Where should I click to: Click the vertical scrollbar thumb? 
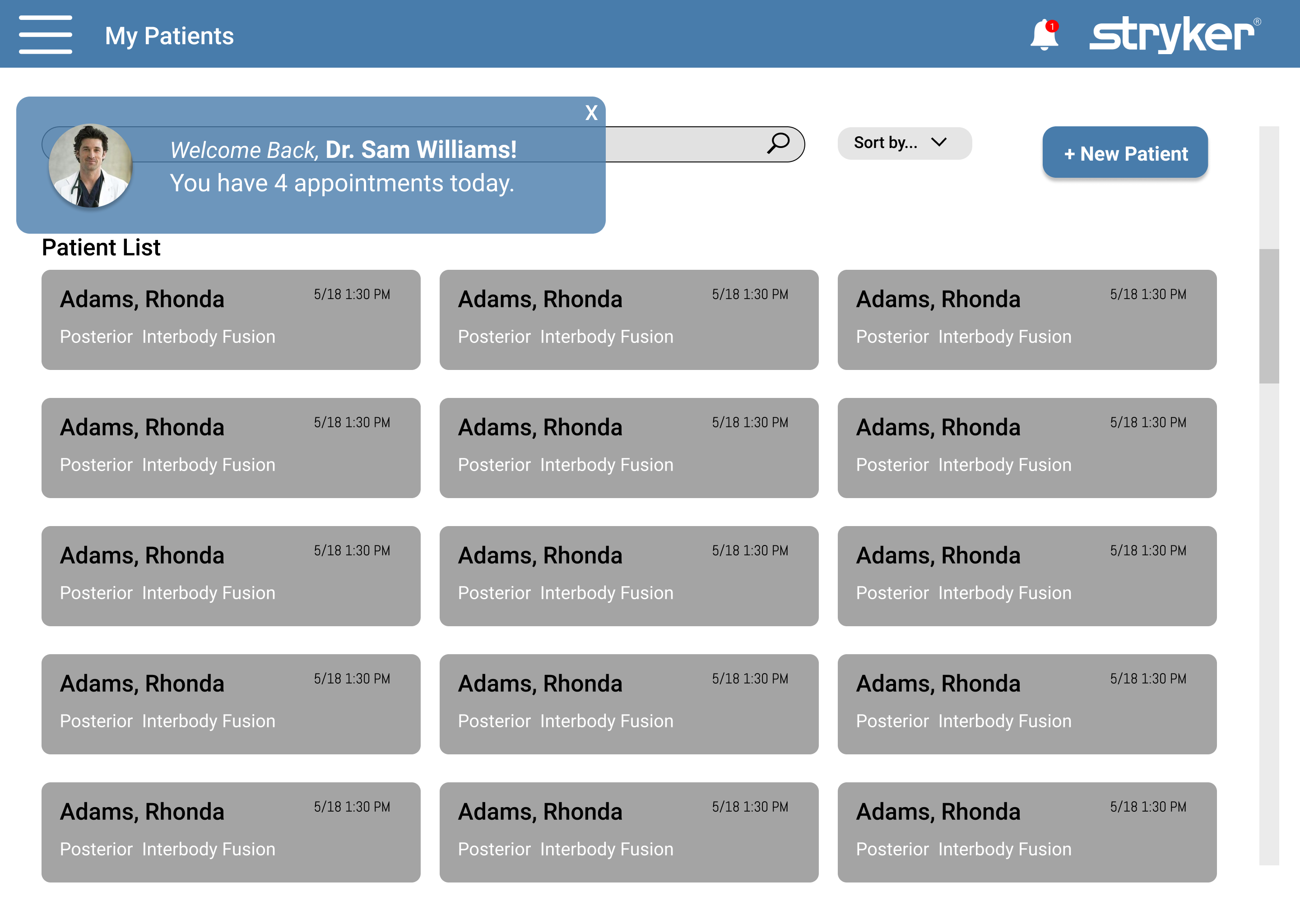pyautogui.click(x=1269, y=316)
